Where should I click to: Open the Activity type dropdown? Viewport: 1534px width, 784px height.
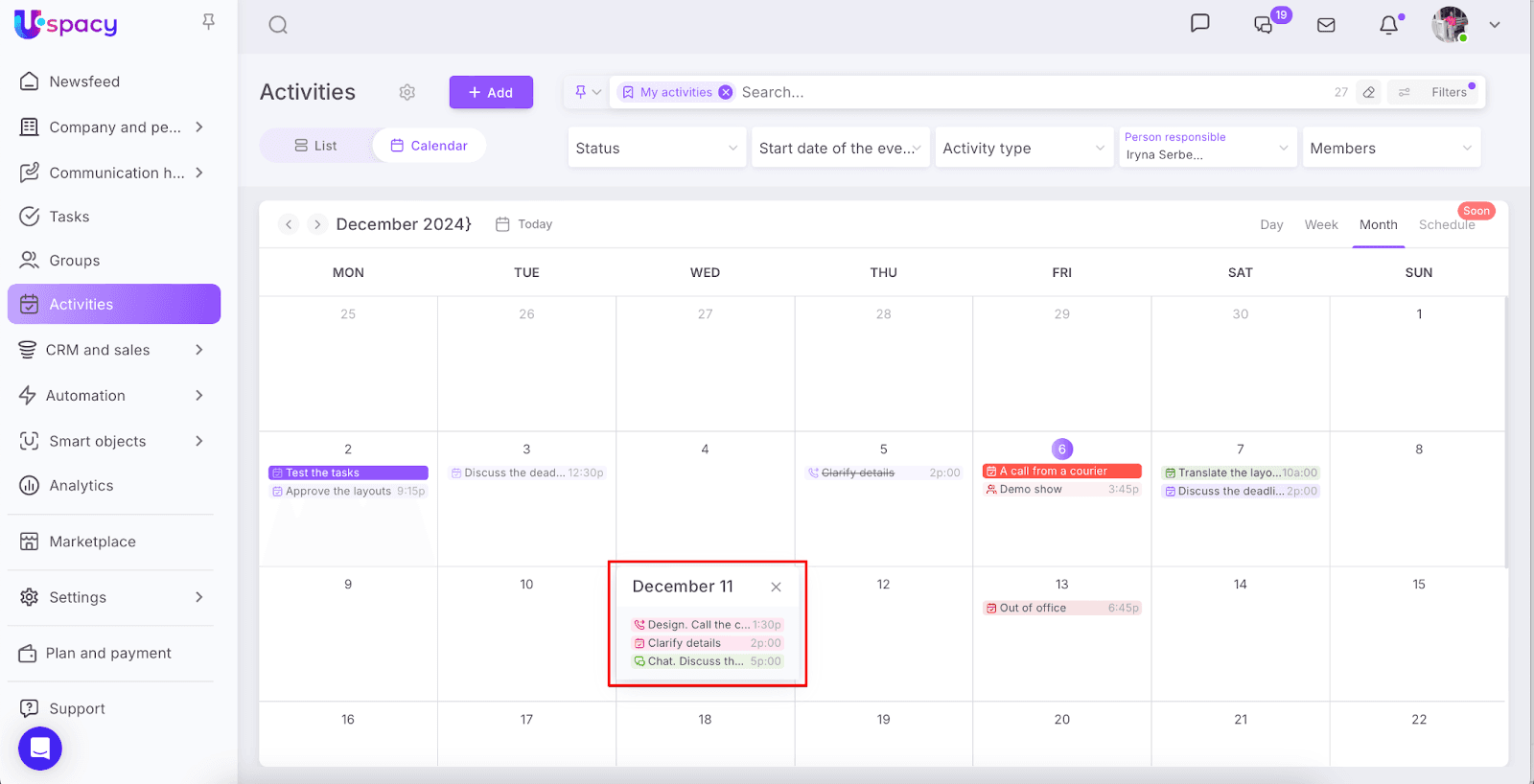click(1023, 148)
